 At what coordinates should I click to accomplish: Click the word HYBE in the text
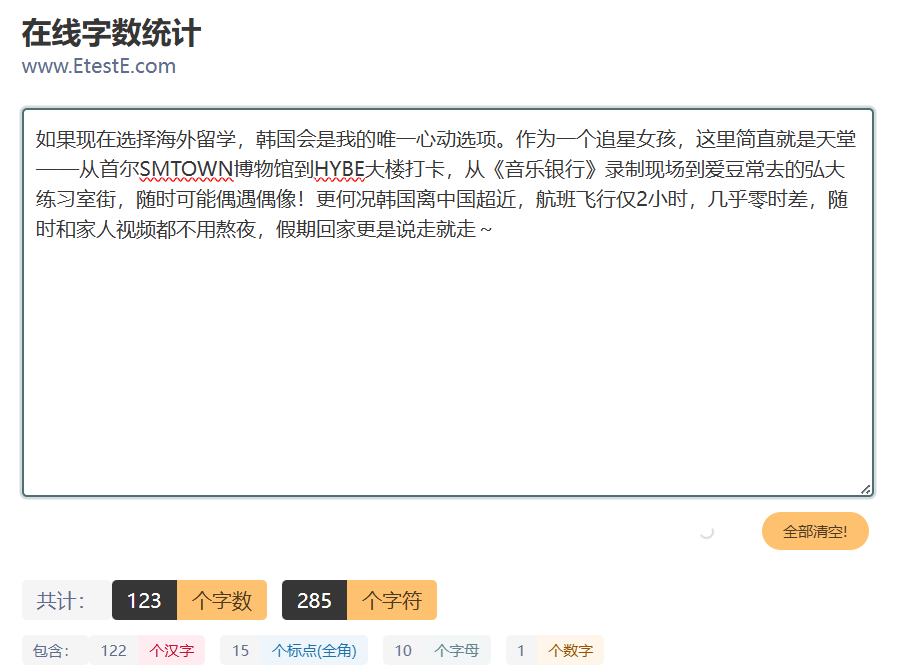coord(340,169)
